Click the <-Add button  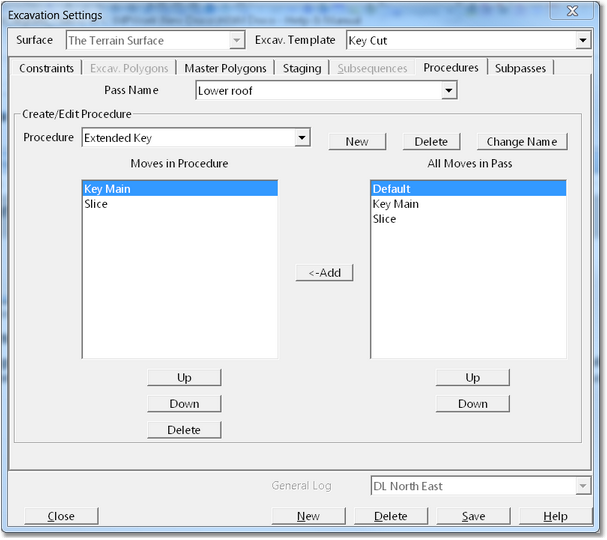(324, 273)
